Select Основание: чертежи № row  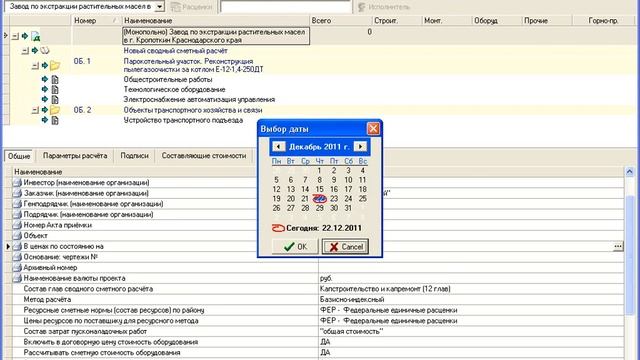[318, 257]
